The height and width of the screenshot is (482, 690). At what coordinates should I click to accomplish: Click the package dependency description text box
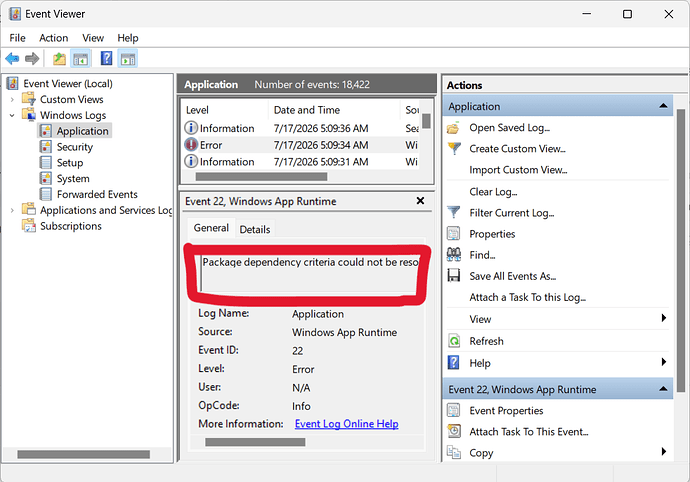(308, 273)
